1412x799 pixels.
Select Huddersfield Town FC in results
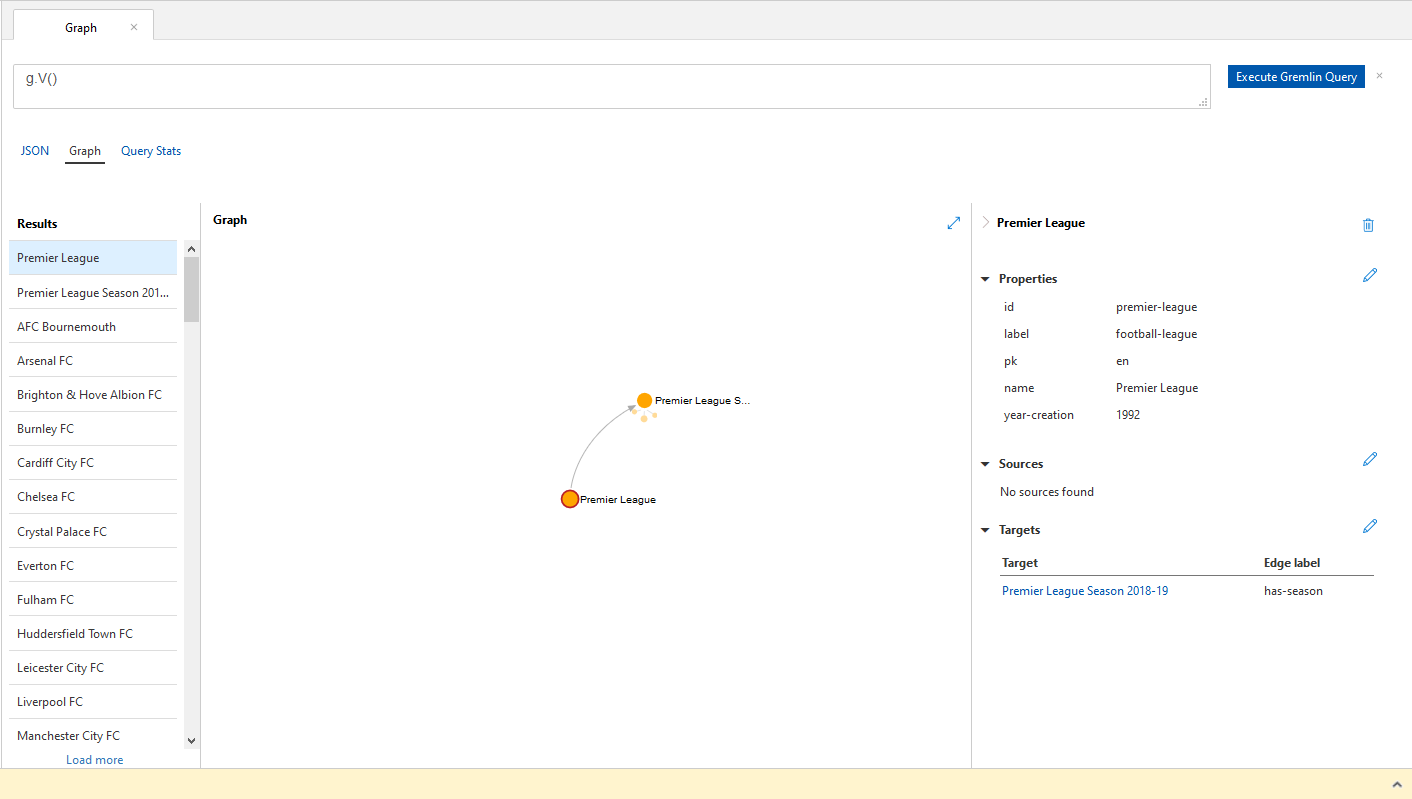93,634
